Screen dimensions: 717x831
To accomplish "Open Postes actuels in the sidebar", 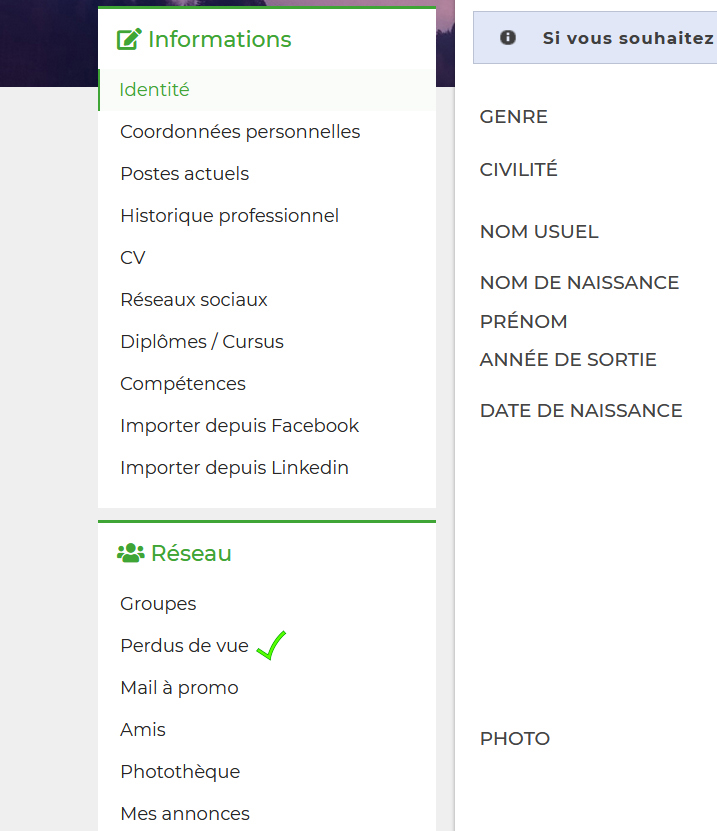I will click(184, 174).
